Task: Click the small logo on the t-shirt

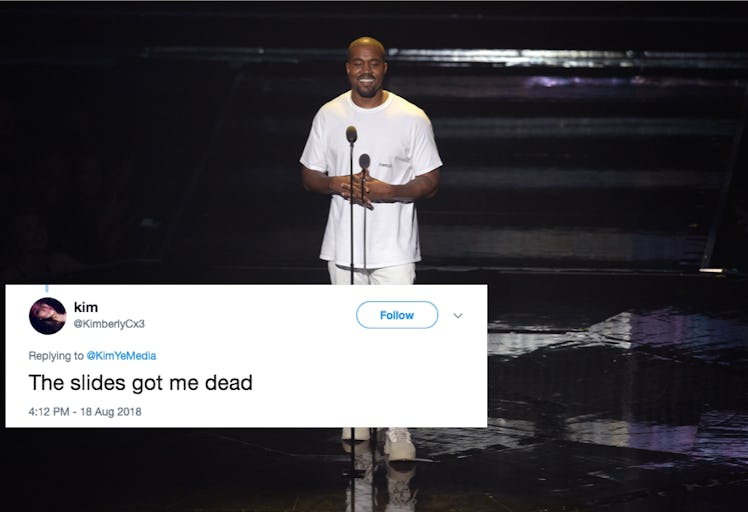Action: (385, 165)
